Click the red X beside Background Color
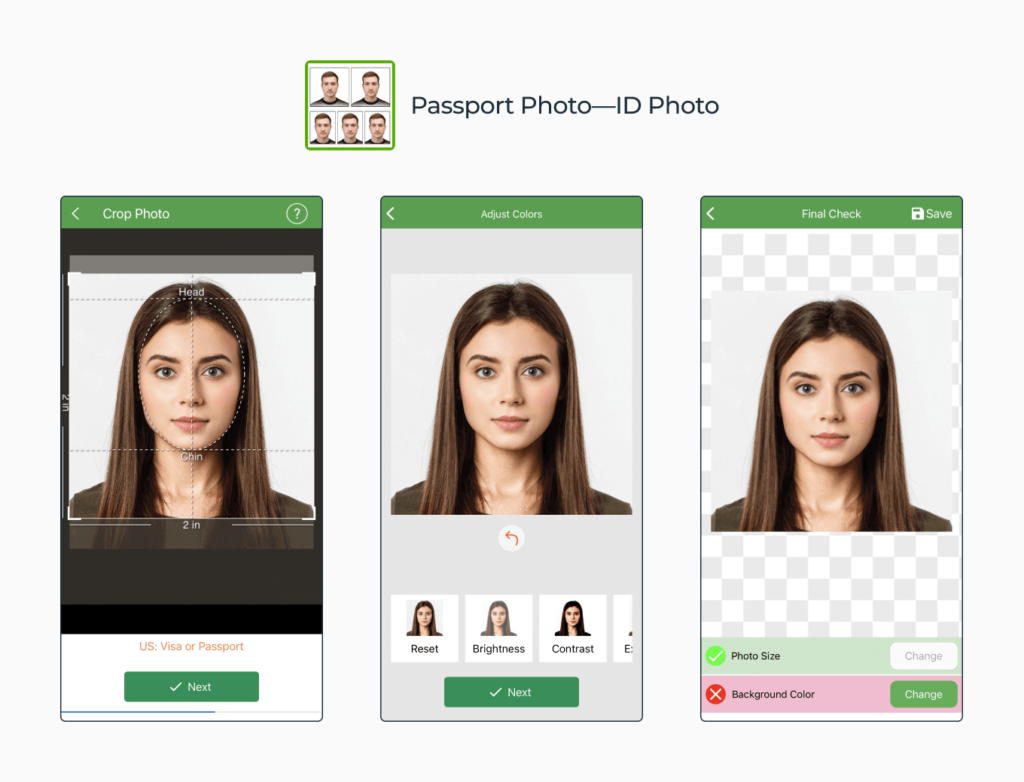Viewport: 1024px width, 782px height. (714, 694)
